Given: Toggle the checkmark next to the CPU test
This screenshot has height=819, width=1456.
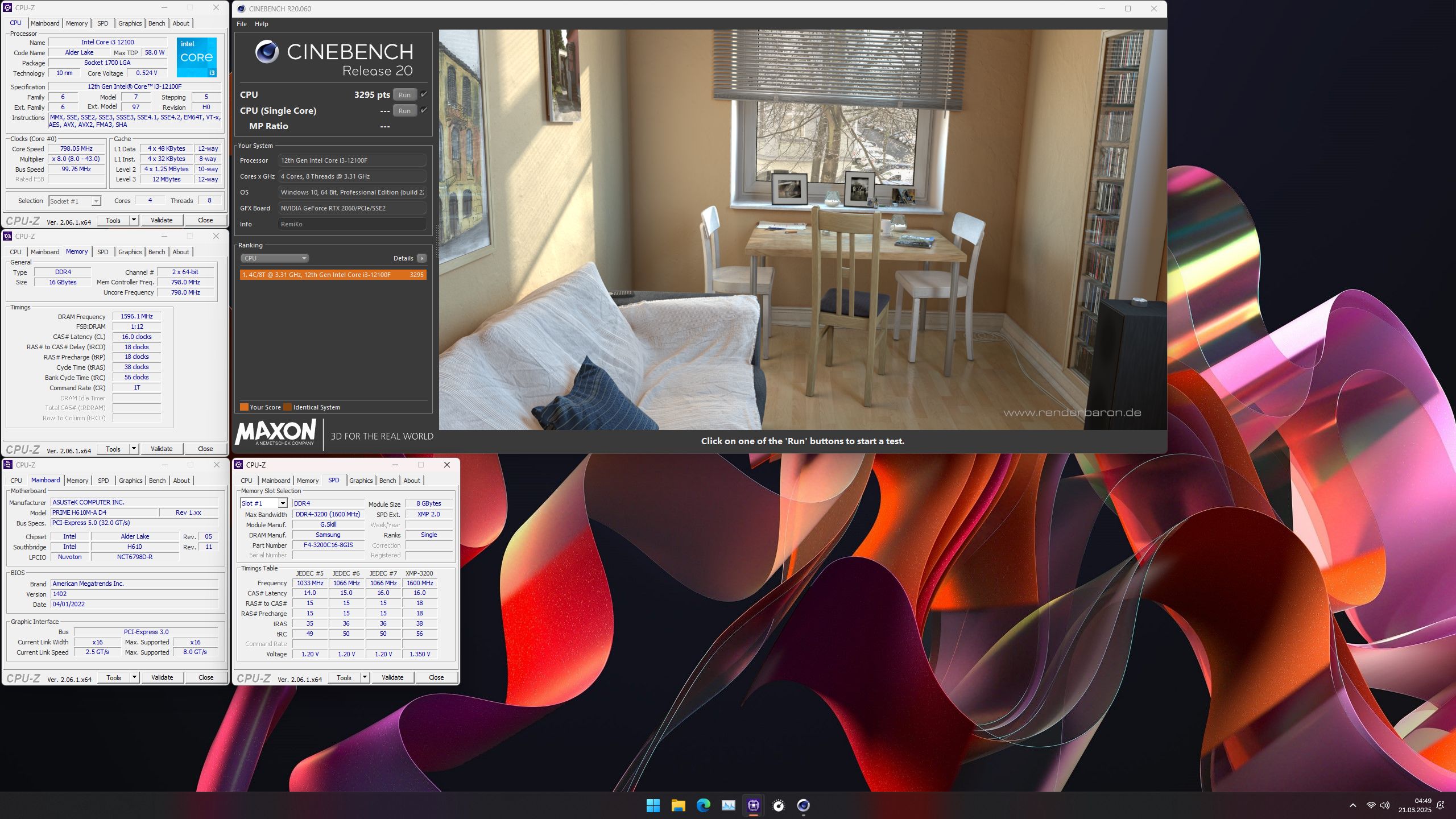Looking at the screenshot, I should tap(424, 94).
